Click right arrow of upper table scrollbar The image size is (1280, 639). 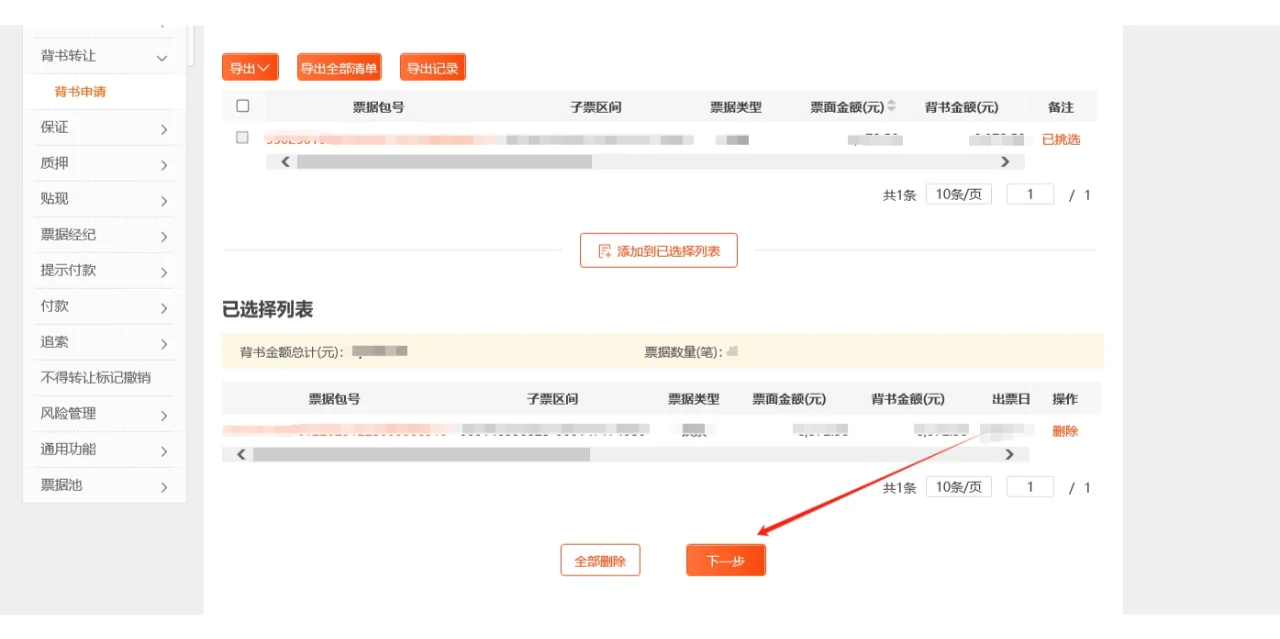click(x=1005, y=162)
